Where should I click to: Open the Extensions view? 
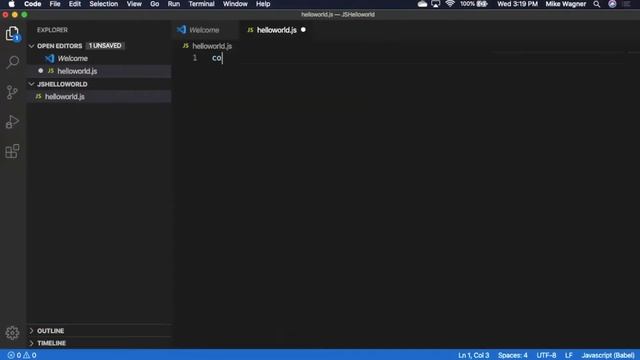point(12,151)
